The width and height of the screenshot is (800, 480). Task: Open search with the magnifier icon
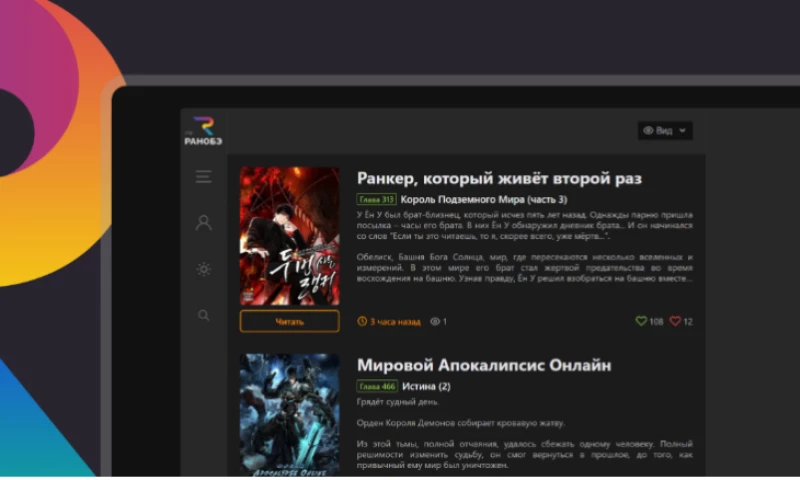coord(204,315)
